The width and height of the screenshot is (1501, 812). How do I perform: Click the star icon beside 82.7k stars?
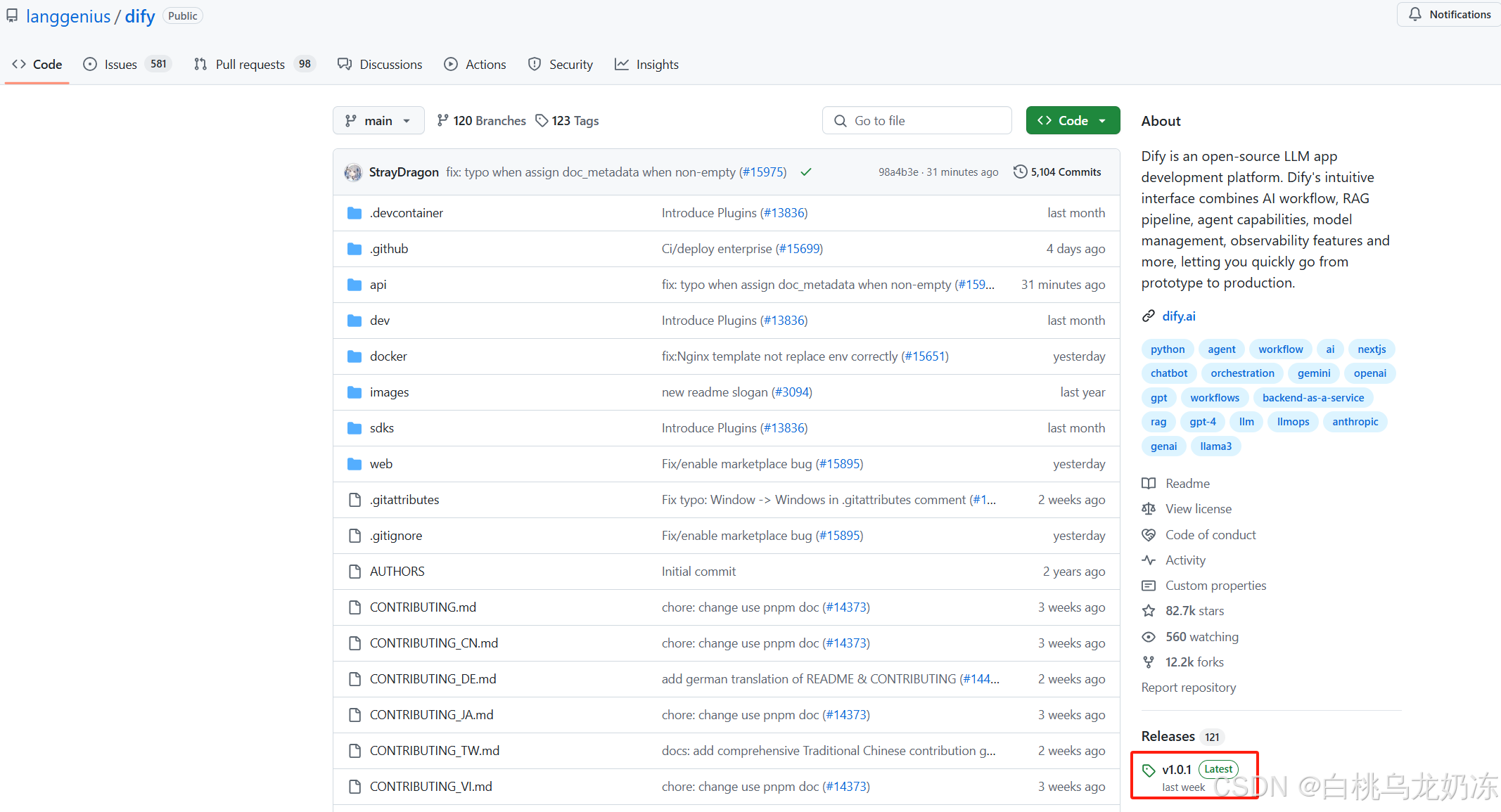pyautogui.click(x=1149, y=610)
